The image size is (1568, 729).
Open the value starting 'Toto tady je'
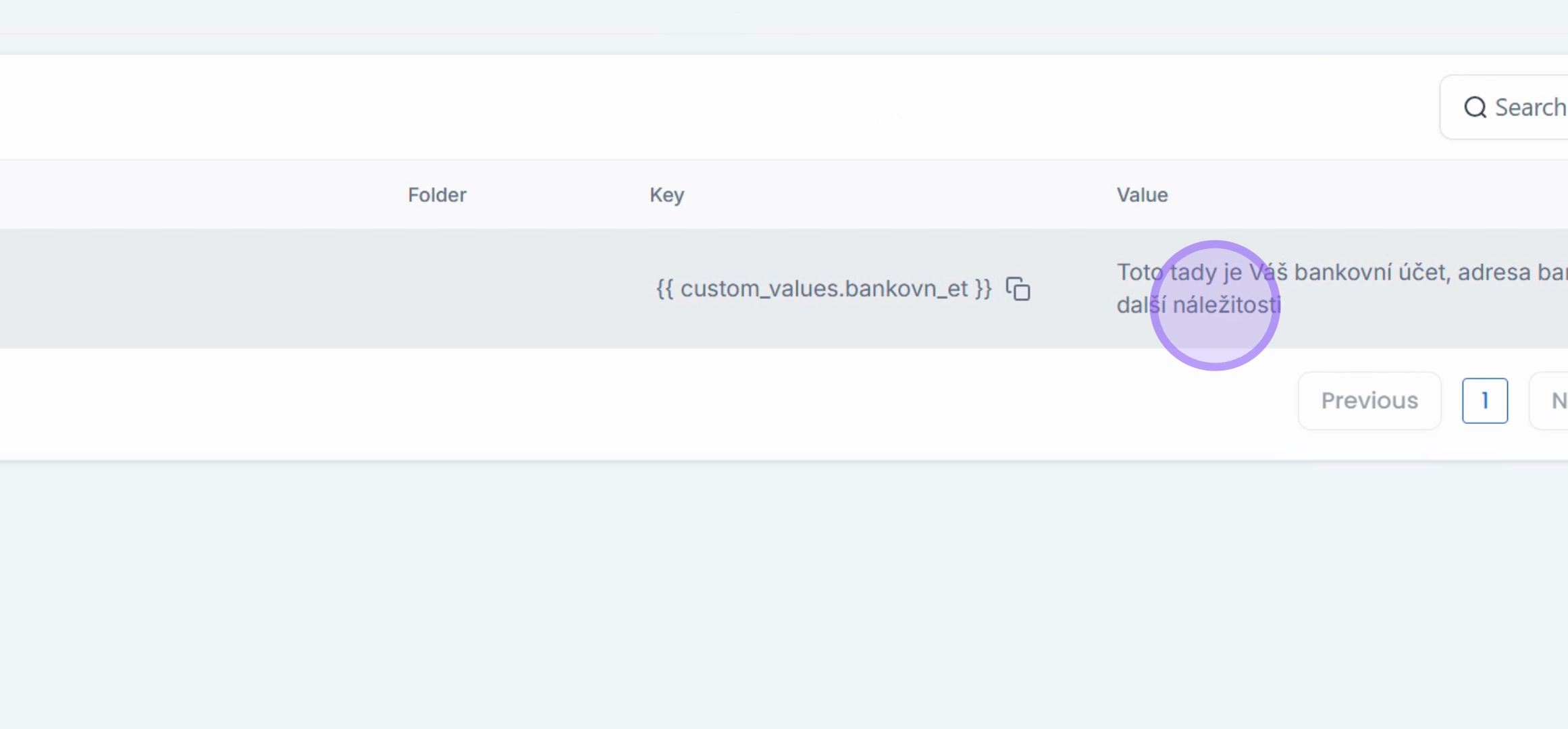[x=1342, y=288]
